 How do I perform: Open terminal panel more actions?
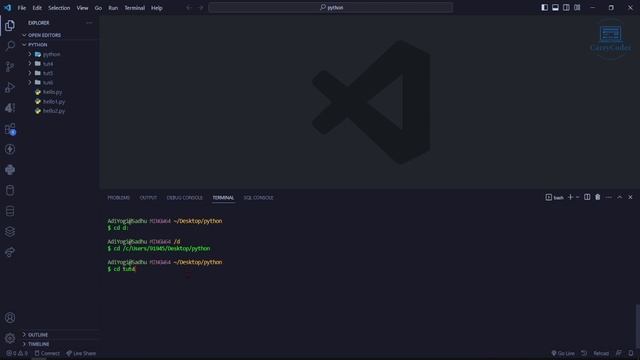pyautogui.click(x=609, y=197)
